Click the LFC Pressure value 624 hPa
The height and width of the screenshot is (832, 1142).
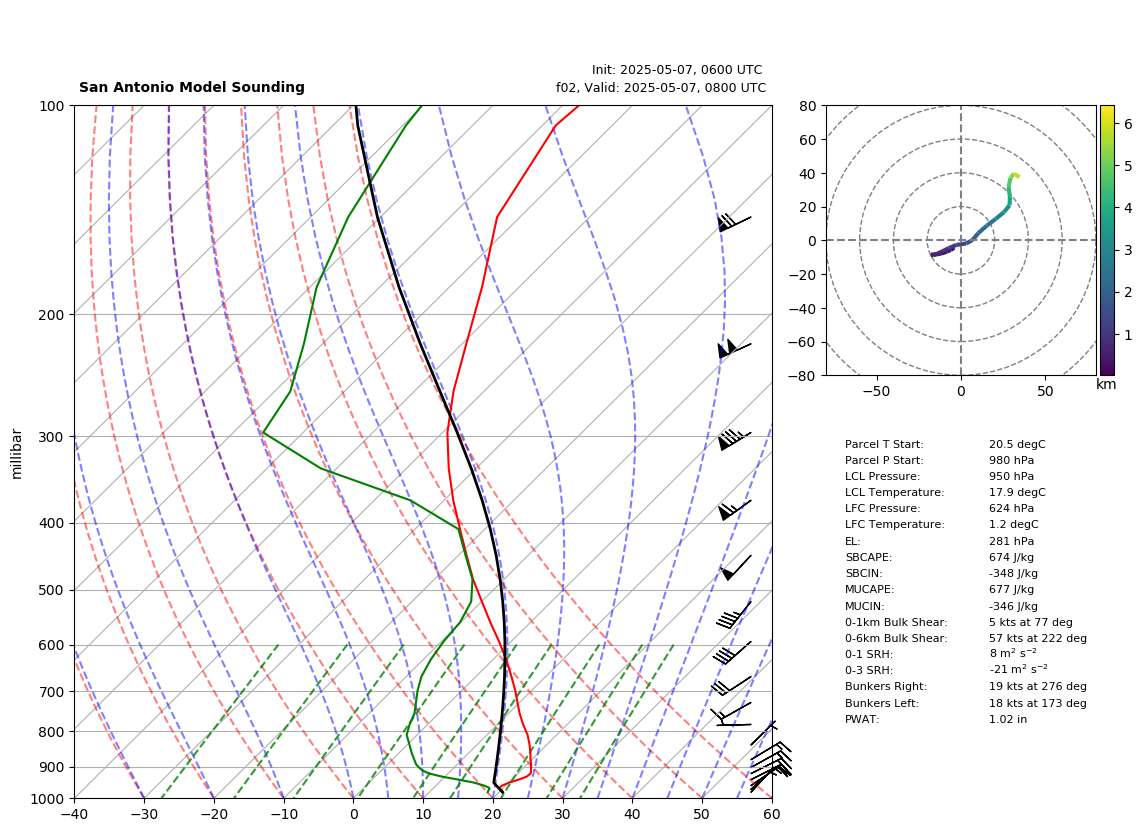tap(1011, 509)
